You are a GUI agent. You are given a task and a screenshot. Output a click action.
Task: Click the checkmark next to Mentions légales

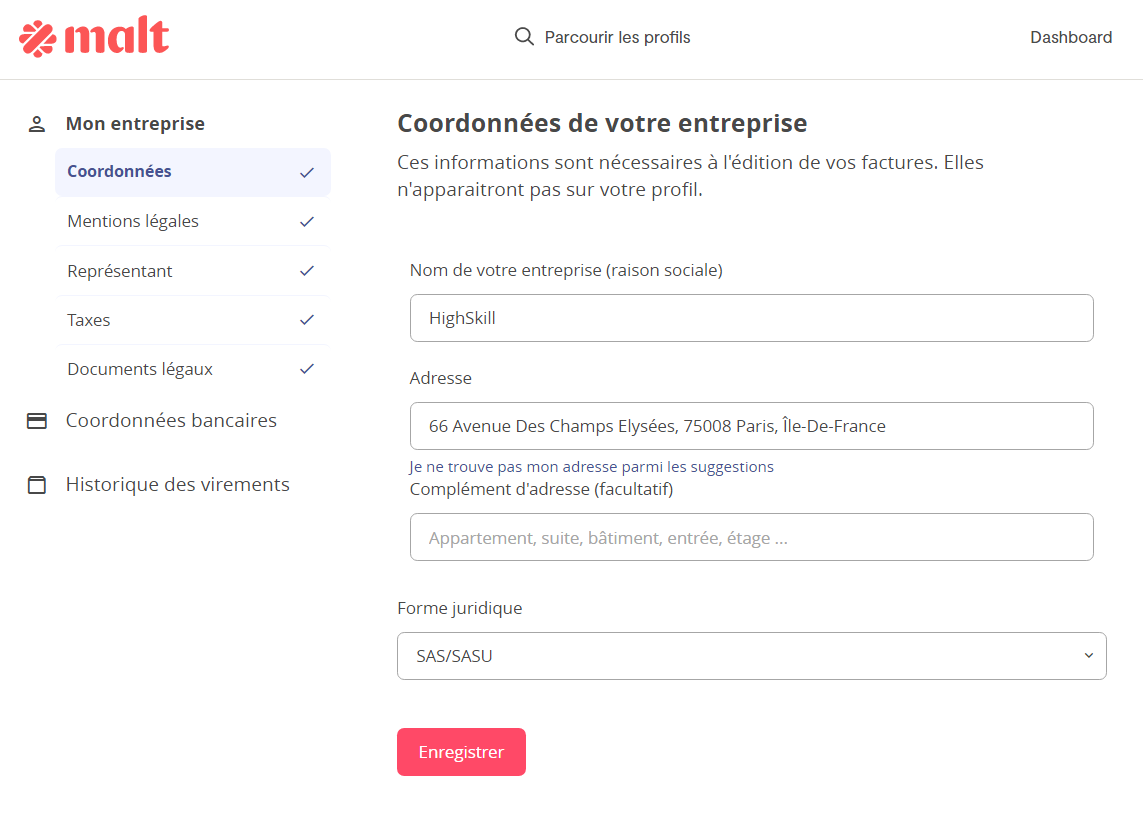coord(307,222)
